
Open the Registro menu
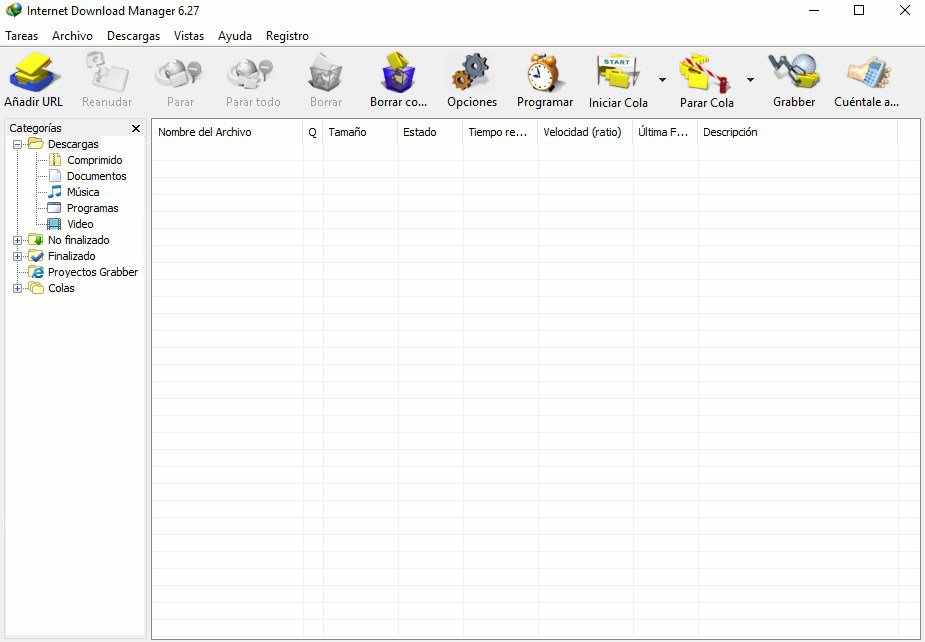(x=287, y=35)
